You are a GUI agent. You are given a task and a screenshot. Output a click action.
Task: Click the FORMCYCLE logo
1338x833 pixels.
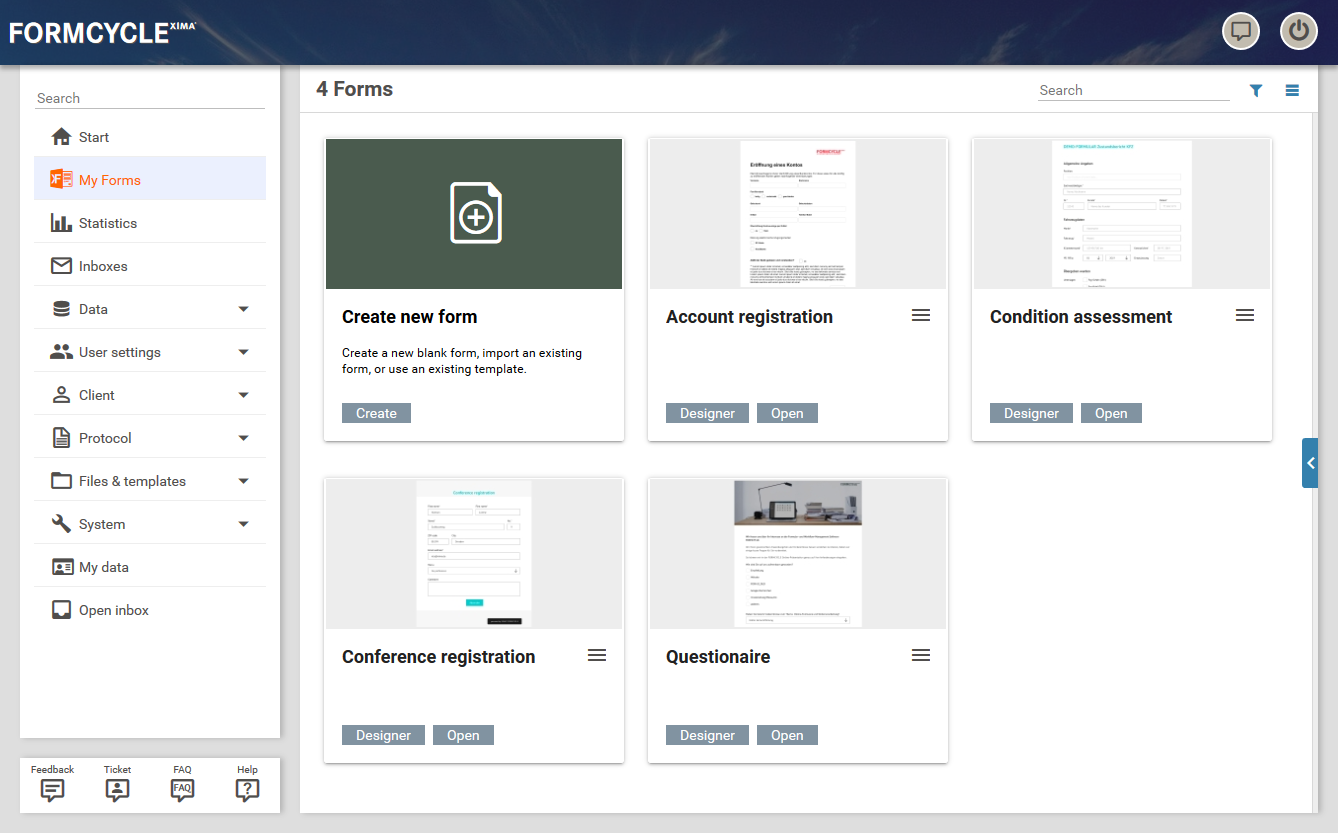click(103, 32)
